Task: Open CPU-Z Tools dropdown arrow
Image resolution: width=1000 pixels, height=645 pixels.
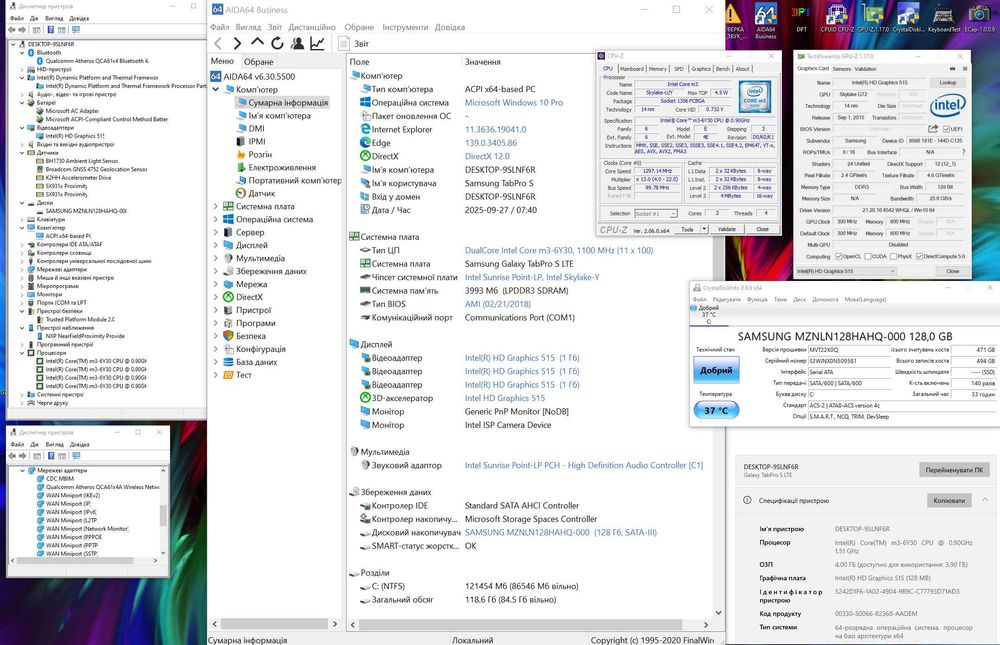Action: [704, 229]
